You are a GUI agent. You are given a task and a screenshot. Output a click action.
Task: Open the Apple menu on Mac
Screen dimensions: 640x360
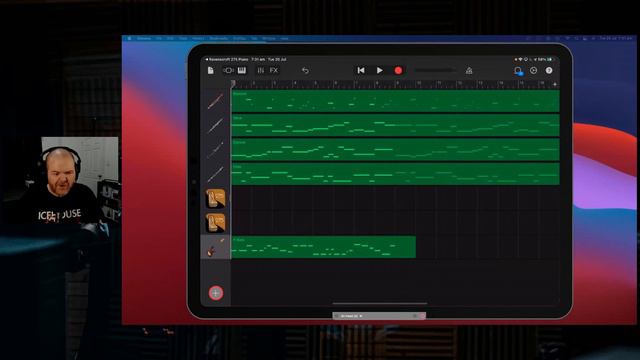click(x=129, y=38)
